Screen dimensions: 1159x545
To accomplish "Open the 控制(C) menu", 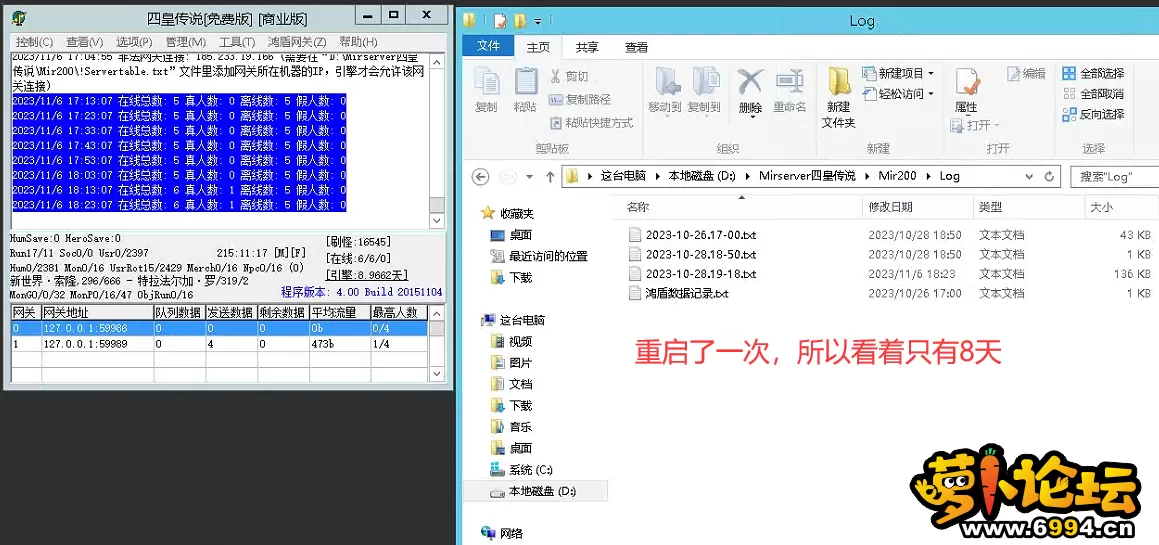I will pyautogui.click(x=35, y=42).
